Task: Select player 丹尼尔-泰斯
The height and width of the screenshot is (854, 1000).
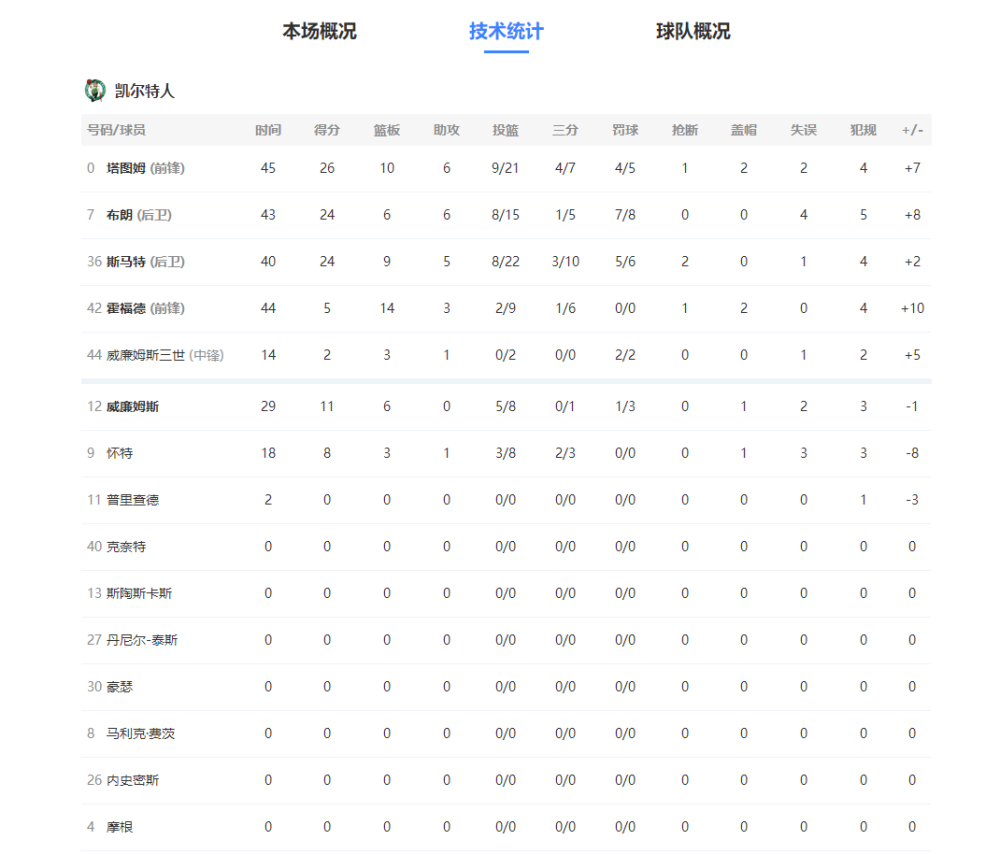Action: coord(142,640)
